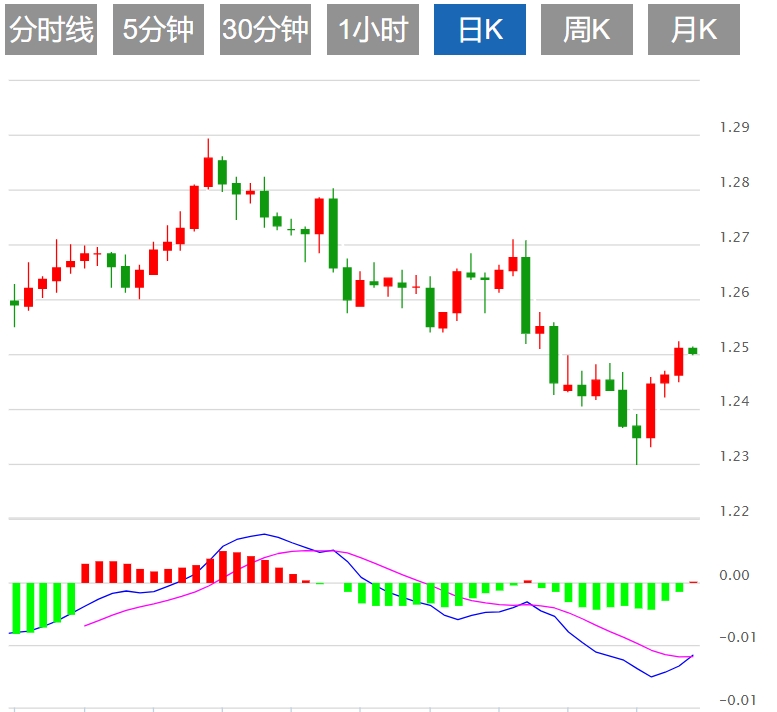This screenshot has width=777, height=712.
Task: Open the 30分钟 interval tab
Action: pyautogui.click(x=265, y=30)
